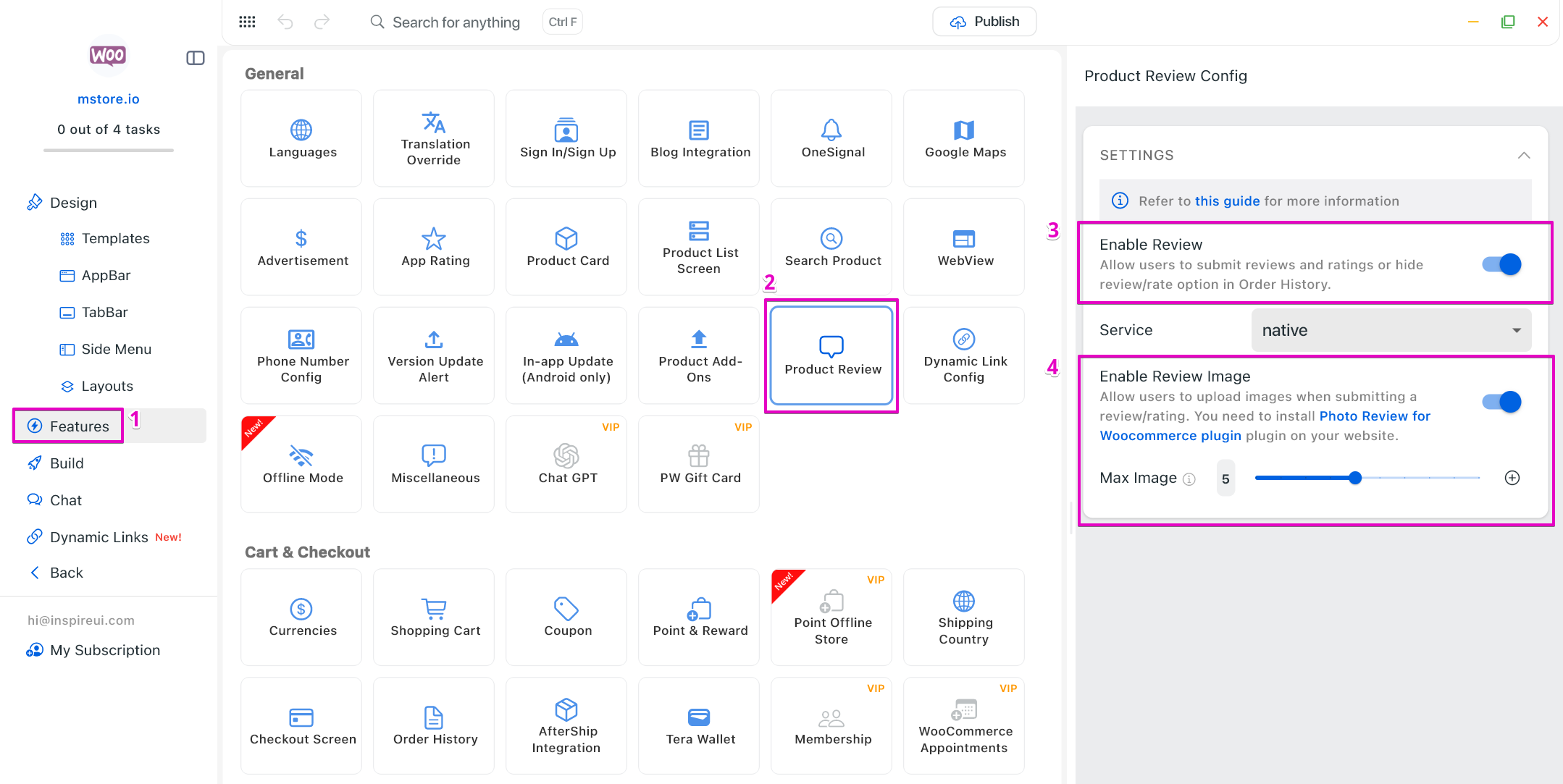Open the 'this guide' link
Viewport: 1563px width, 784px height.
(1227, 201)
